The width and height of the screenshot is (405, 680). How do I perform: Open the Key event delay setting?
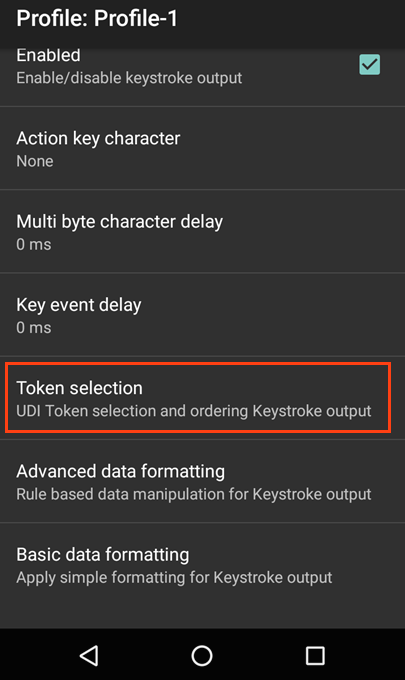point(202,315)
